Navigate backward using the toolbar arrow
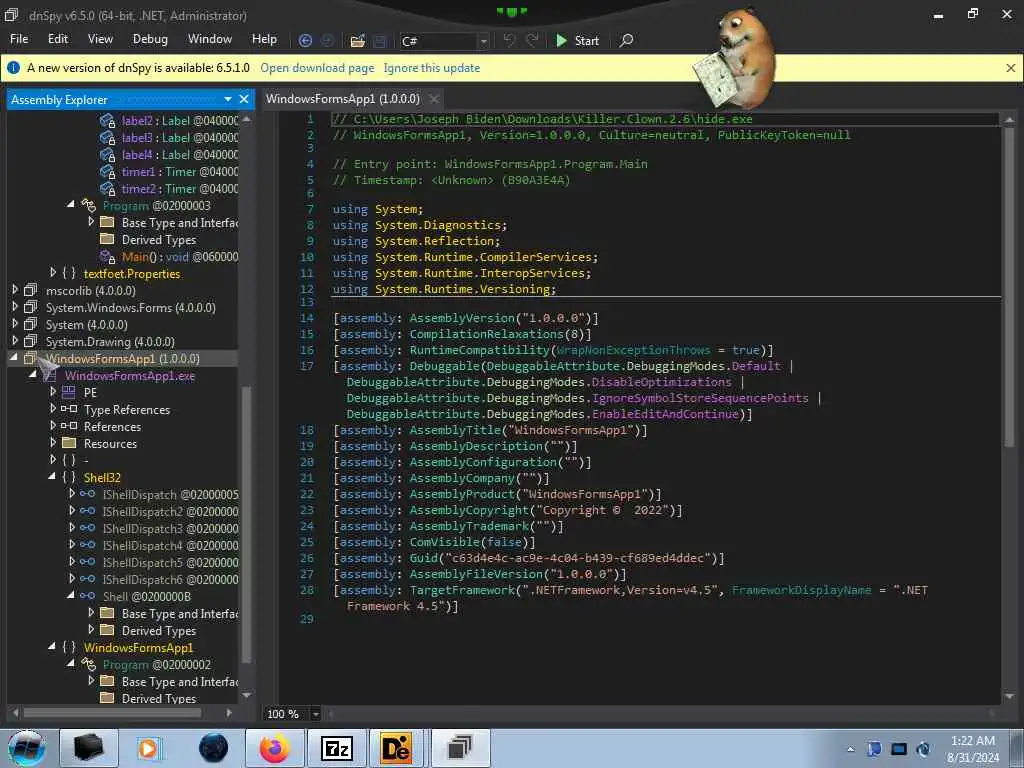Image resolution: width=1024 pixels, height=768 pixels. pos(305,40)
